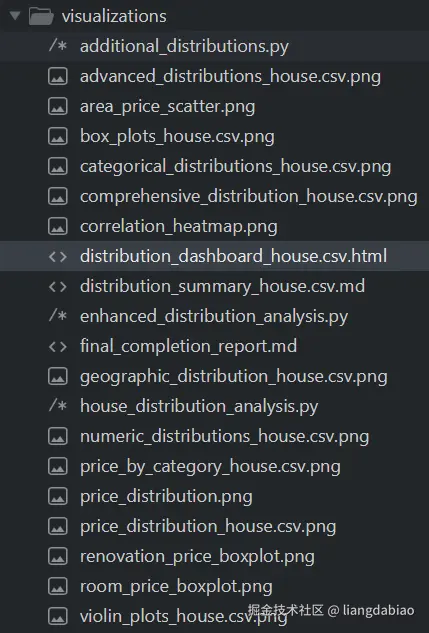Open advanced_distributions_house.csv.png
The height and width of the screenshot is (633, 429).
pyautogui.click(x=230, y=77)
